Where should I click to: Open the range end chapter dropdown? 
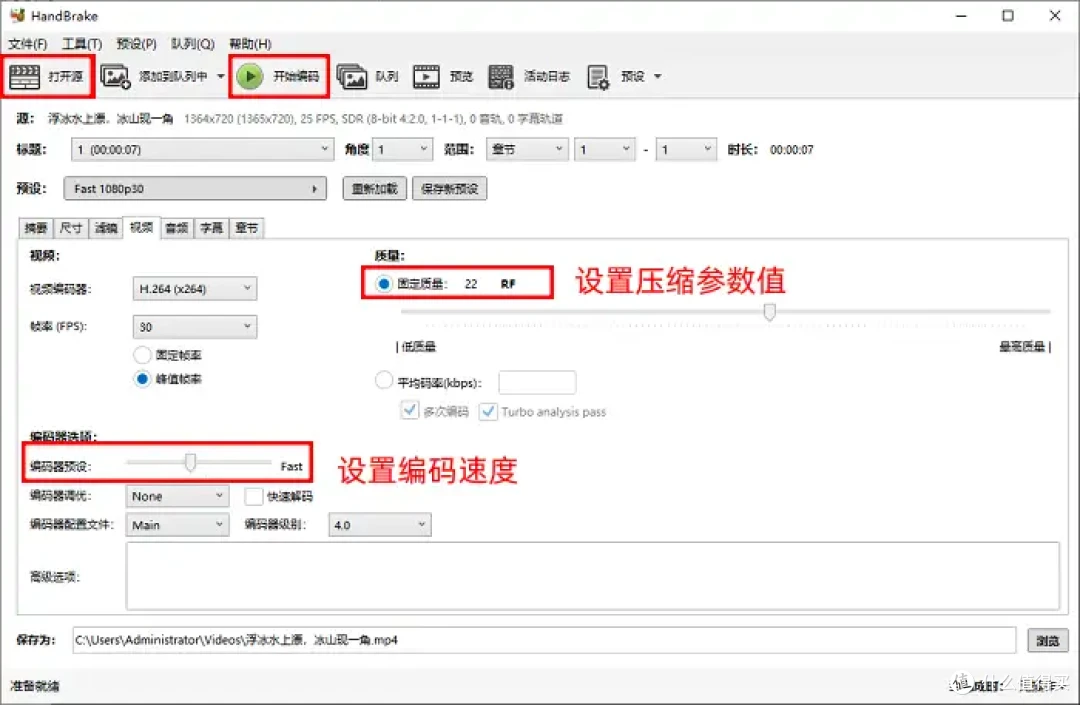pyautogui.click(x=686, y=149)
